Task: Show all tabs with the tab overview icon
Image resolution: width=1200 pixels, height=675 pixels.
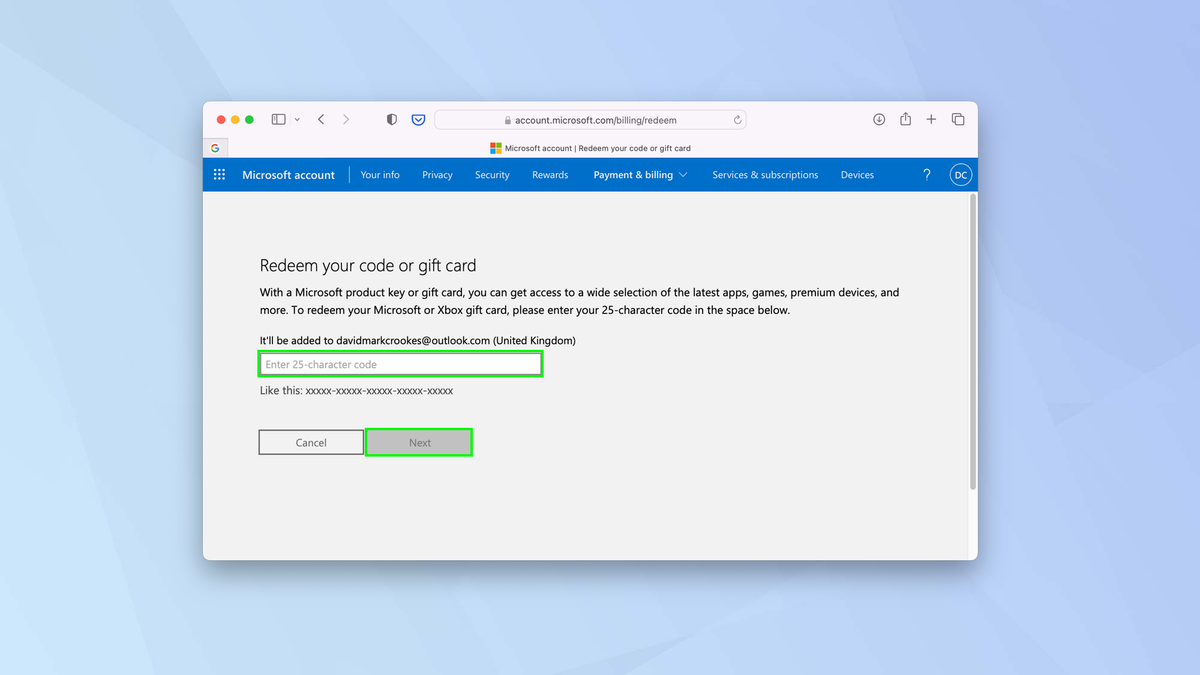Action: tap(957, 119)
